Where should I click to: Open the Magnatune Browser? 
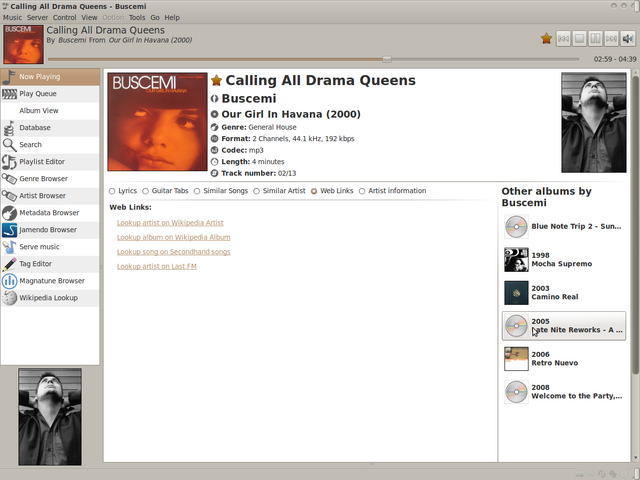click(x=50, y=281)
